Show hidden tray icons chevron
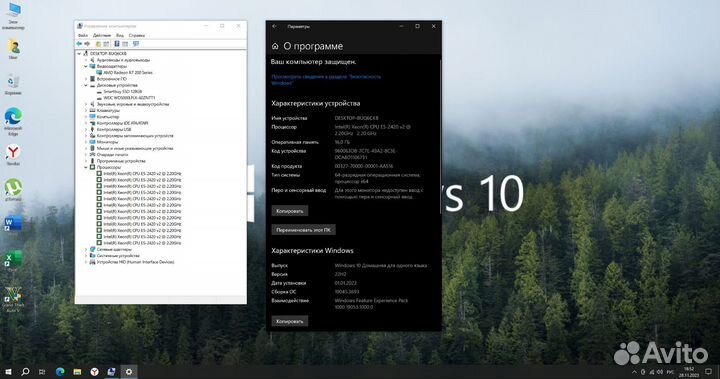This screenshot has width=720, height=379. 634,372
